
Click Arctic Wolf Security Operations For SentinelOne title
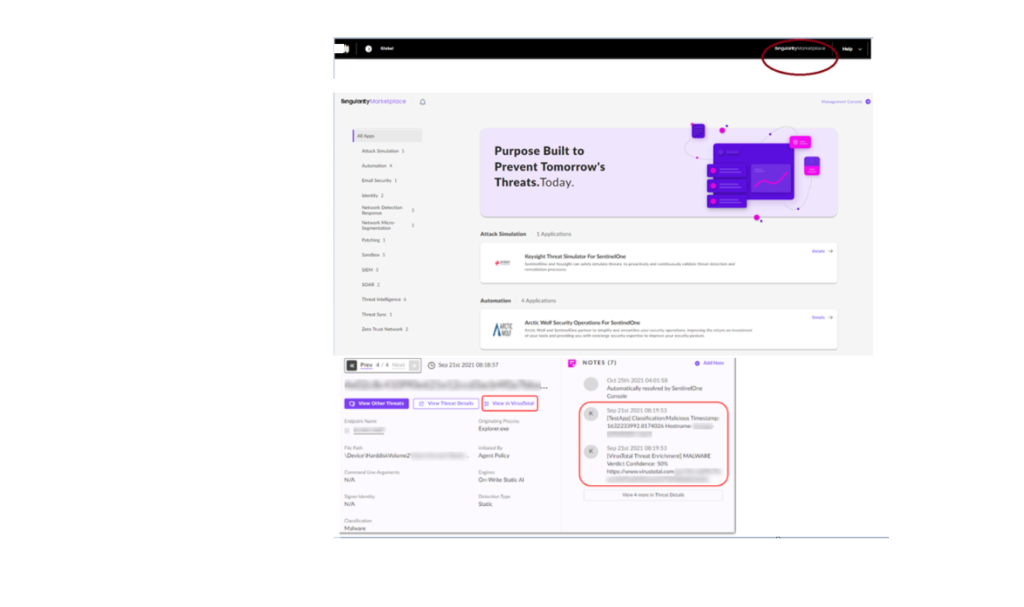(582, 323)
